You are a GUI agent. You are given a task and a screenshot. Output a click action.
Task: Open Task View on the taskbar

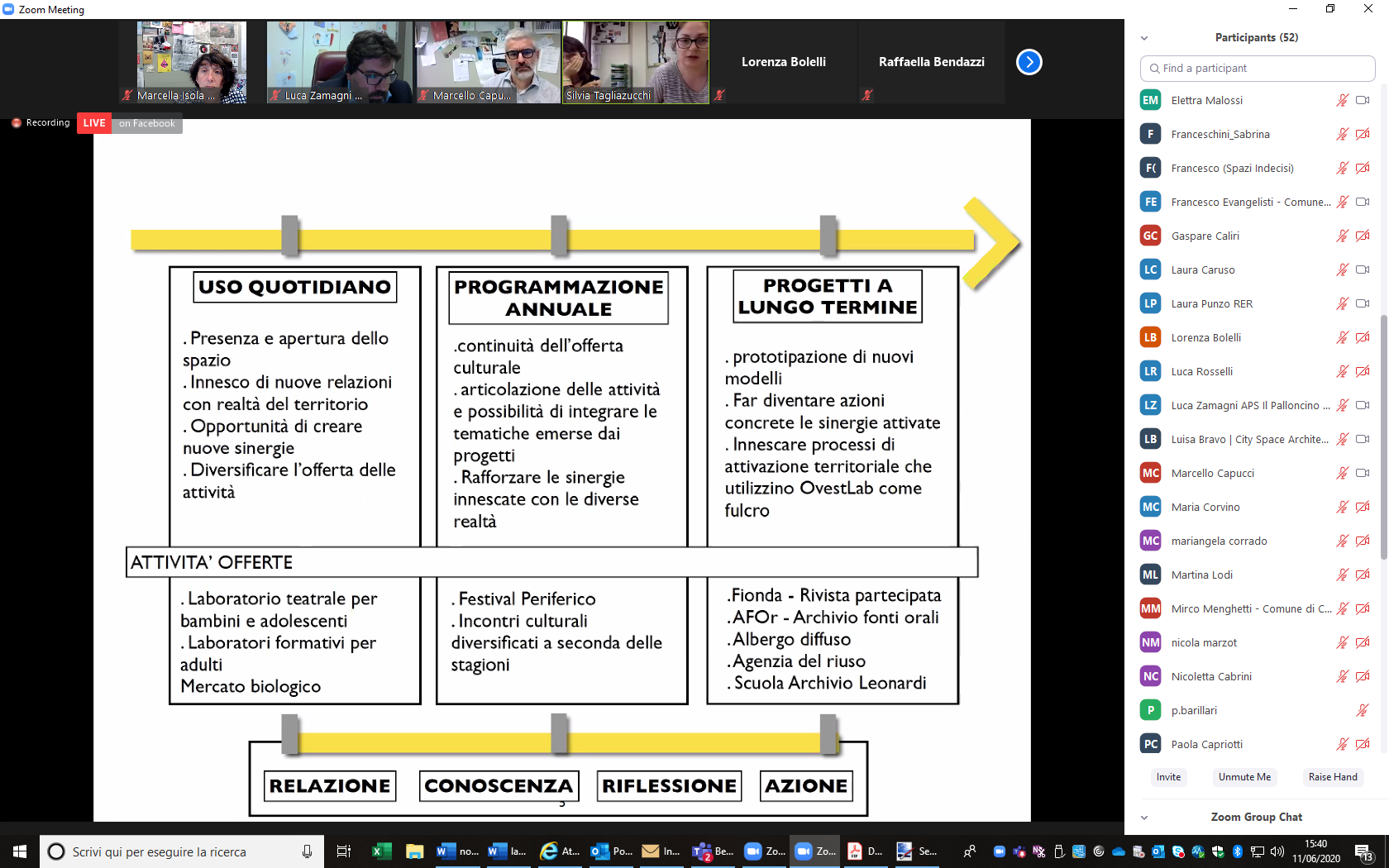point(344,851)
